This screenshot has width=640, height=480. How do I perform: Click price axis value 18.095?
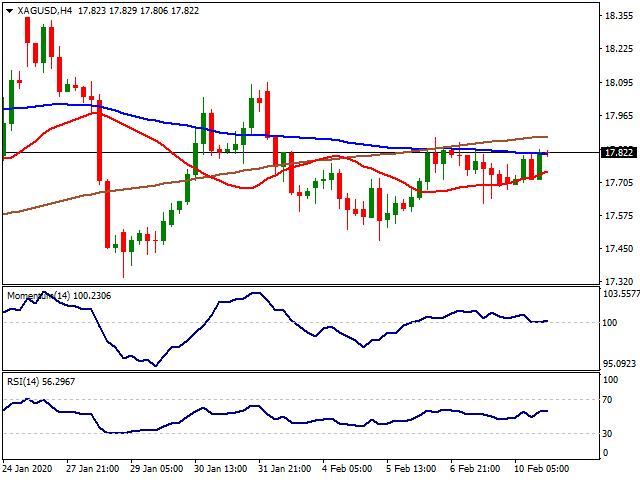pyautogui.click(x=619, y=83)
